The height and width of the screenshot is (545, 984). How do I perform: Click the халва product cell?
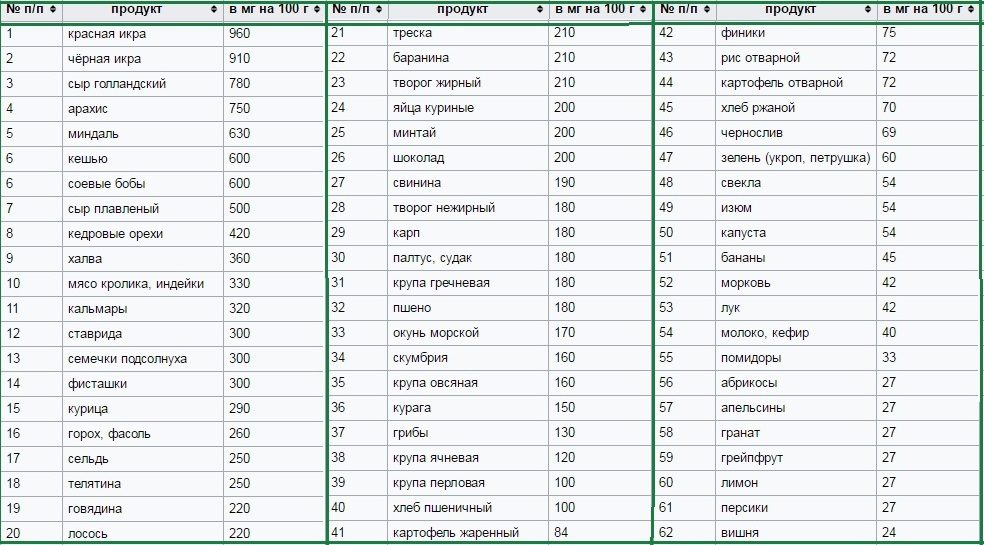pos(143,259)
